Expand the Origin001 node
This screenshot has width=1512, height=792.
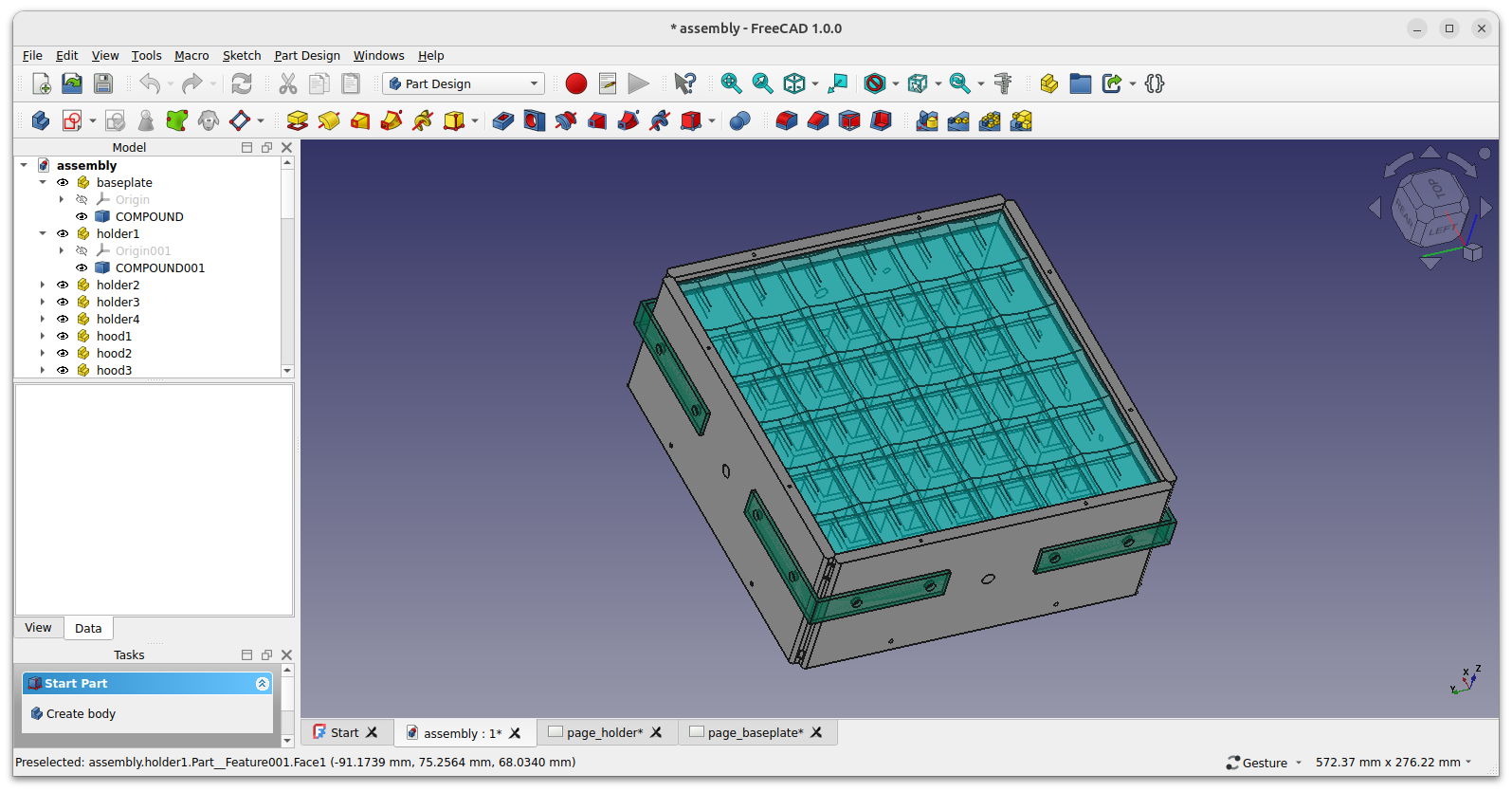(62, 250)
